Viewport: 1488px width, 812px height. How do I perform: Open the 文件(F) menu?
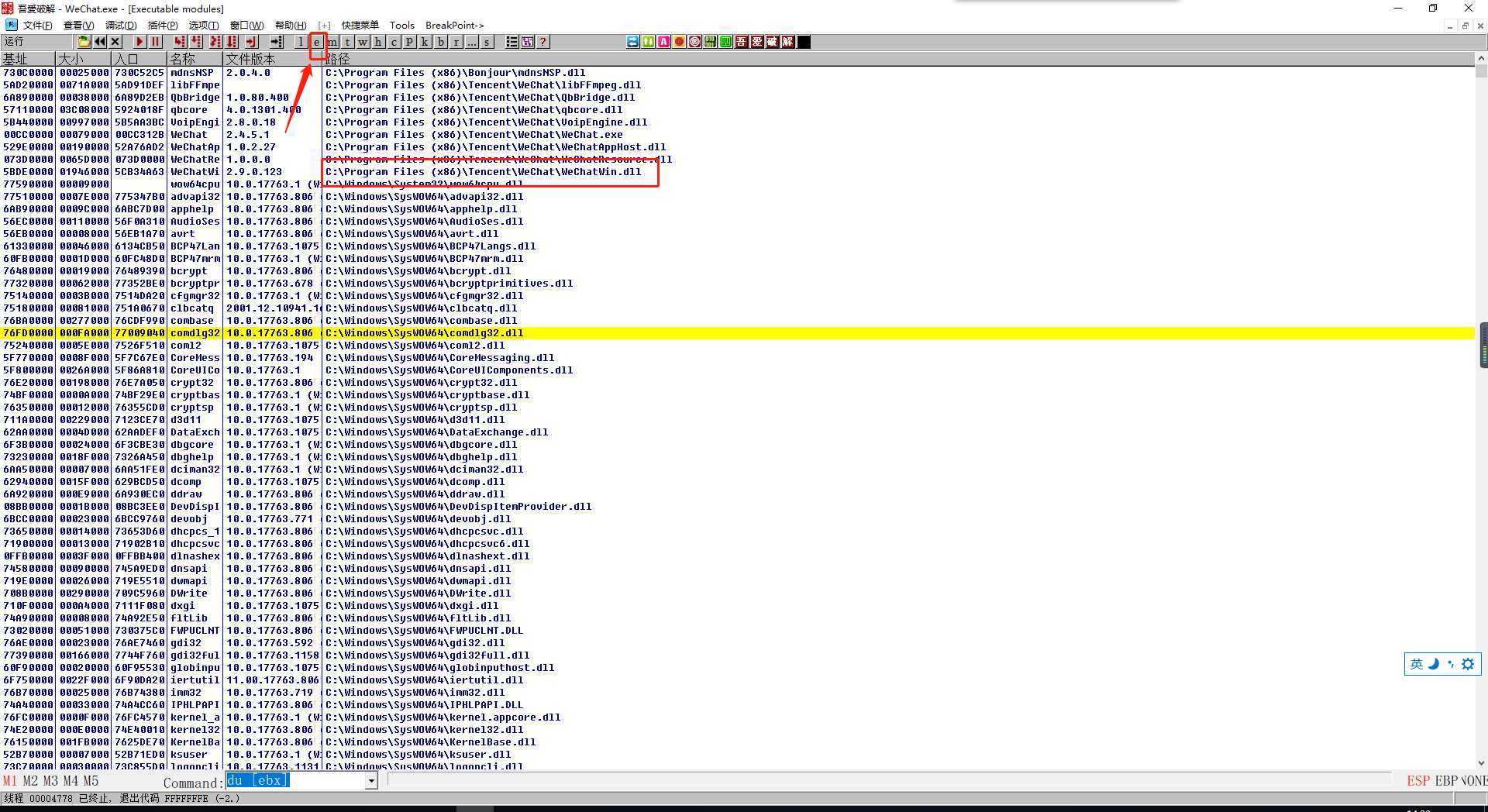[x=37, y=26]
